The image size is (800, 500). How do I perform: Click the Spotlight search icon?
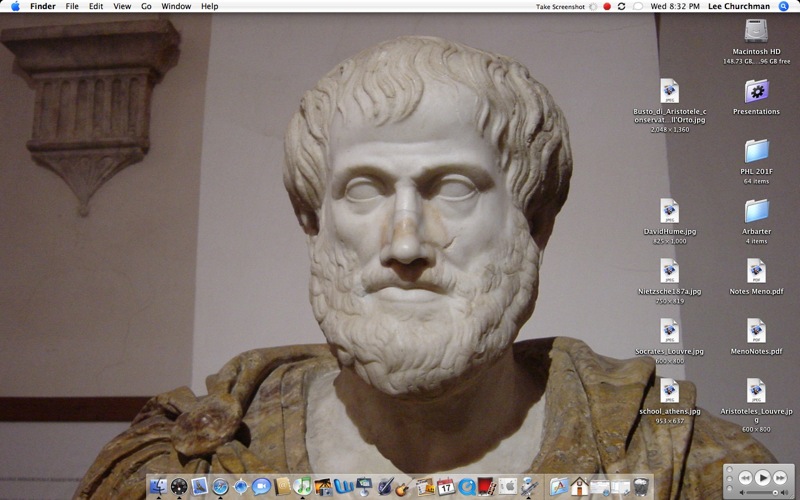(x=784, y=6)
